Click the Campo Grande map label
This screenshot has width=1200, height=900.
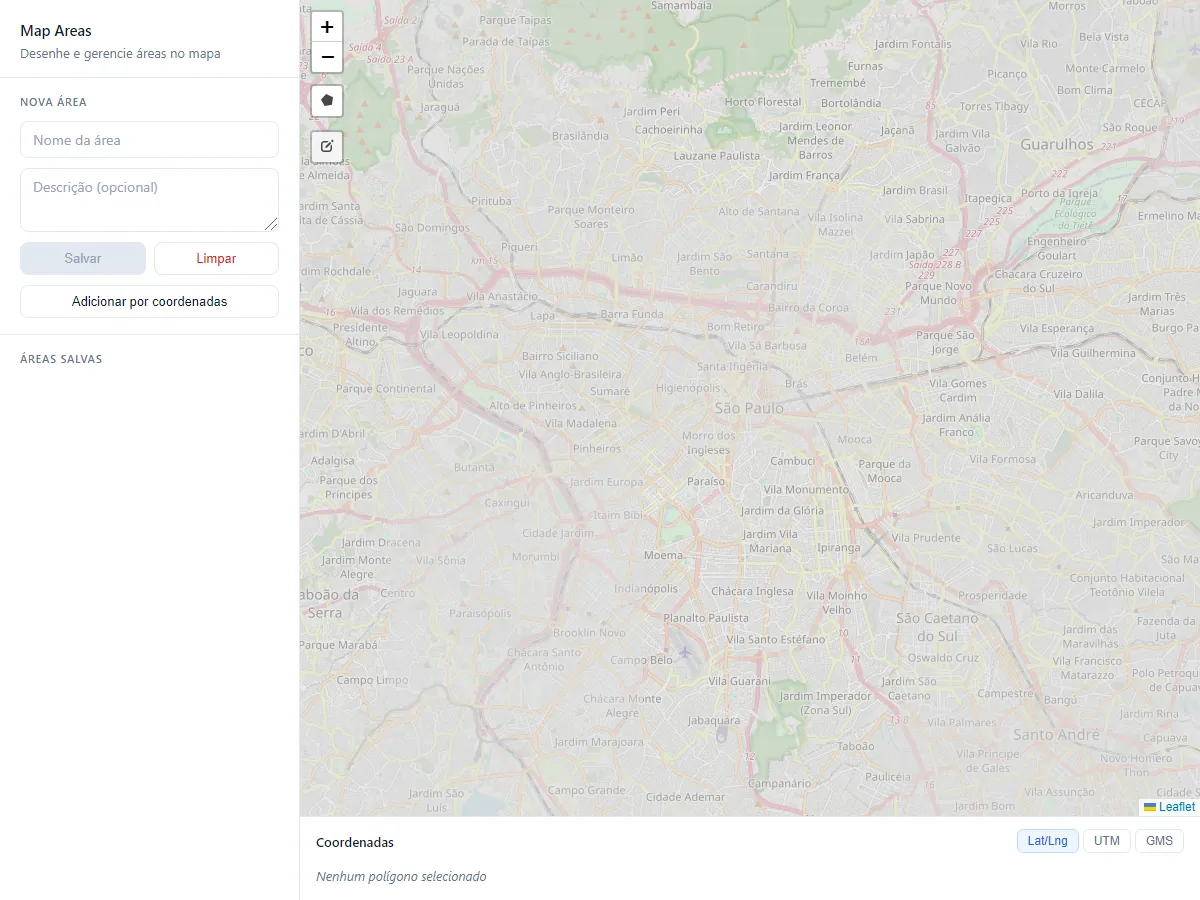(x=586, y=790)
